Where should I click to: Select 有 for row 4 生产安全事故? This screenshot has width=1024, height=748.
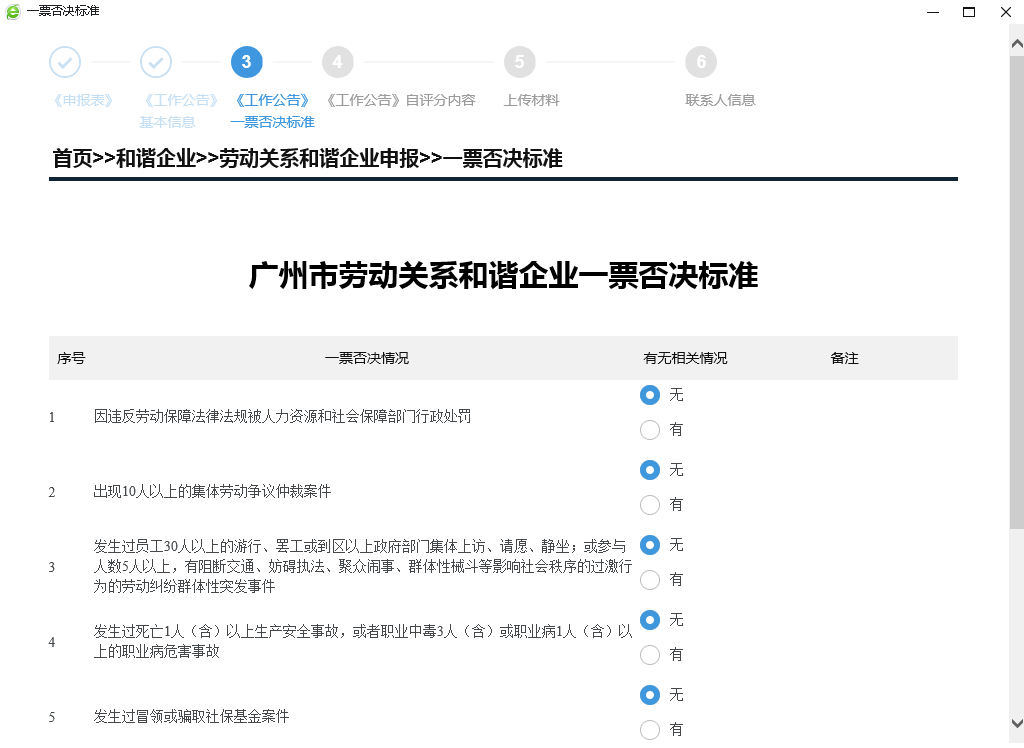pos(650,655)
